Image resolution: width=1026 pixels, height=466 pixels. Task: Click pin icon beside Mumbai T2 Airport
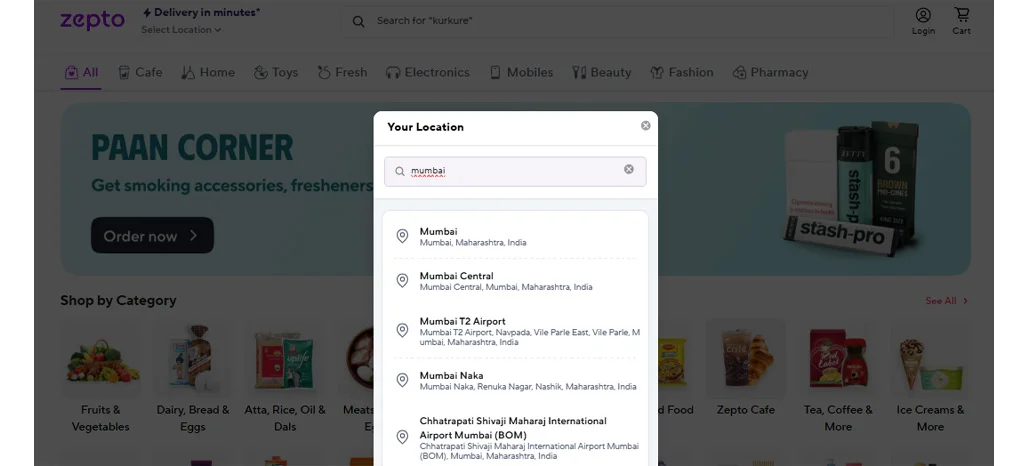(402, 331)
